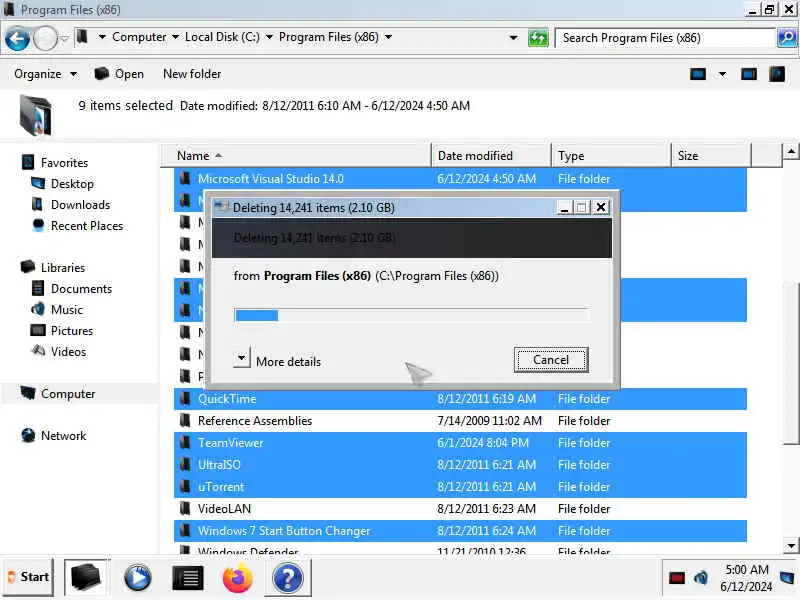Expand the Computer breadcrumb arrow
Image resolution: width=800 pixels, height=600 pixels.
click(x=176, y=37)
